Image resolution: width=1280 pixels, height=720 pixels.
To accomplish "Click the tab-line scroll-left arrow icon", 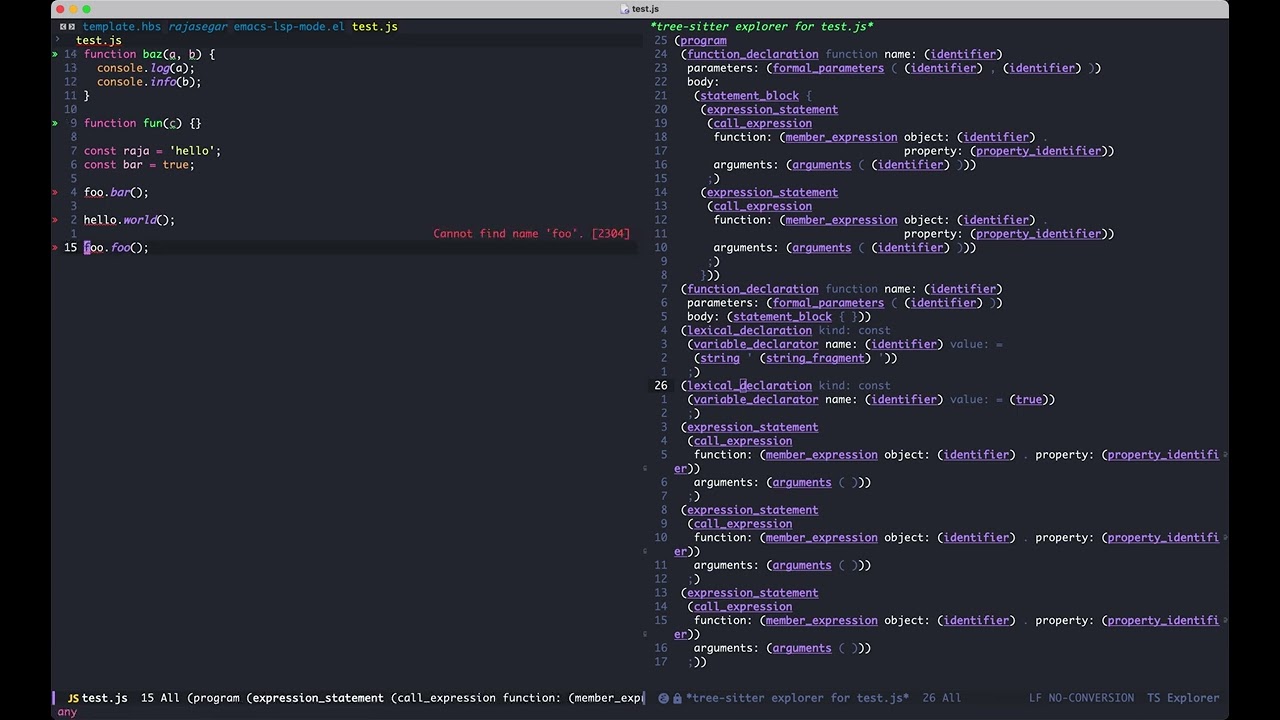I will point(63,27).
